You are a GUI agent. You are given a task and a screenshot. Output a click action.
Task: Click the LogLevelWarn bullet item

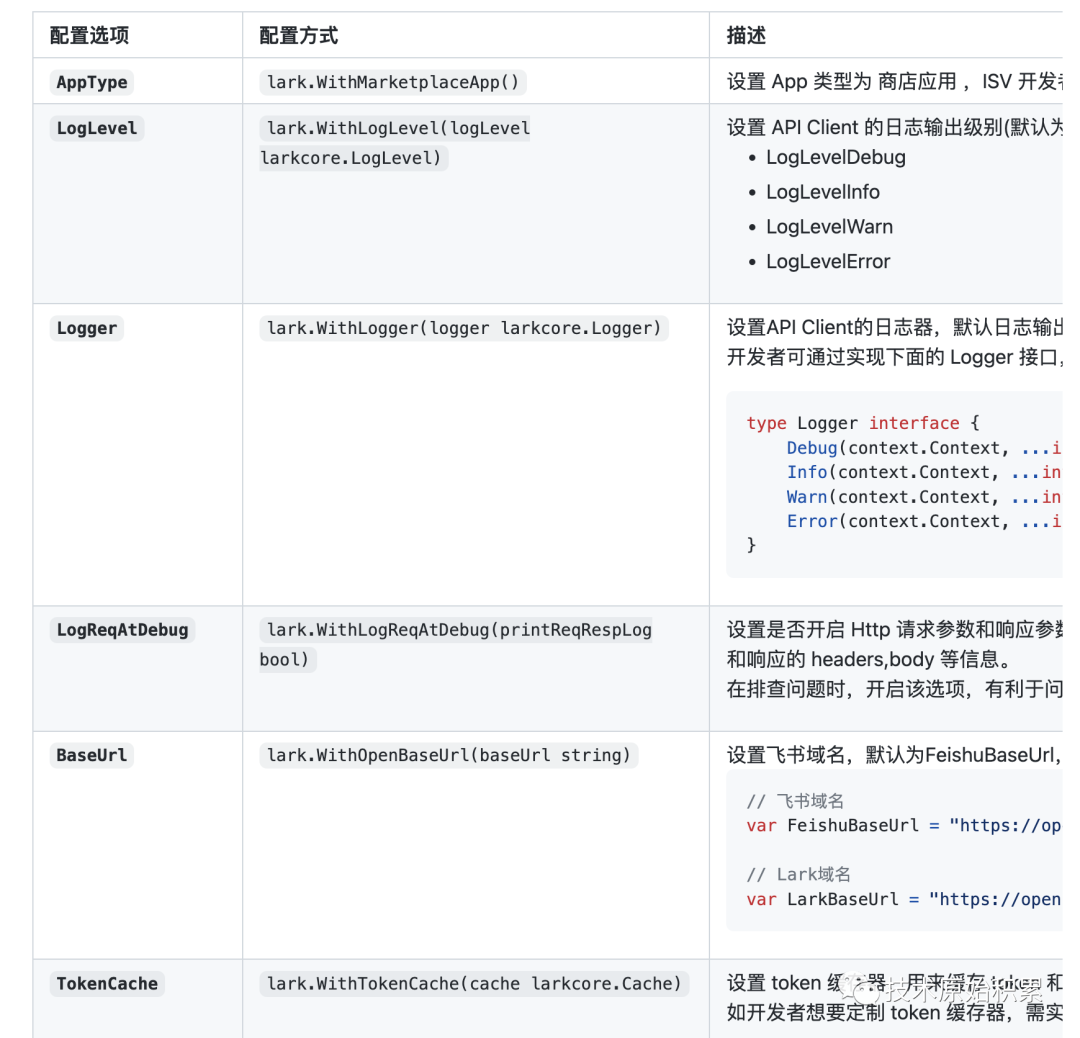[829, 227]
